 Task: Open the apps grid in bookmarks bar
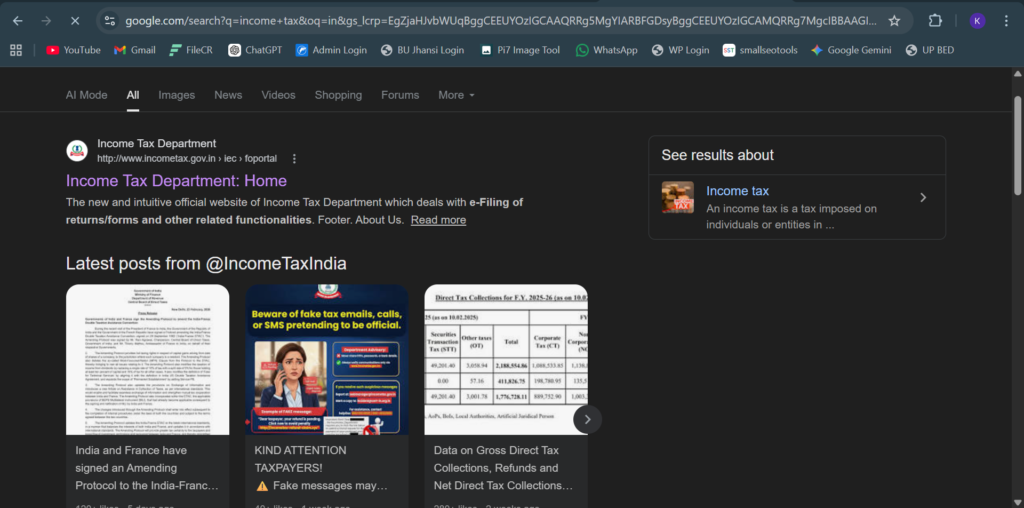point(16,50)
